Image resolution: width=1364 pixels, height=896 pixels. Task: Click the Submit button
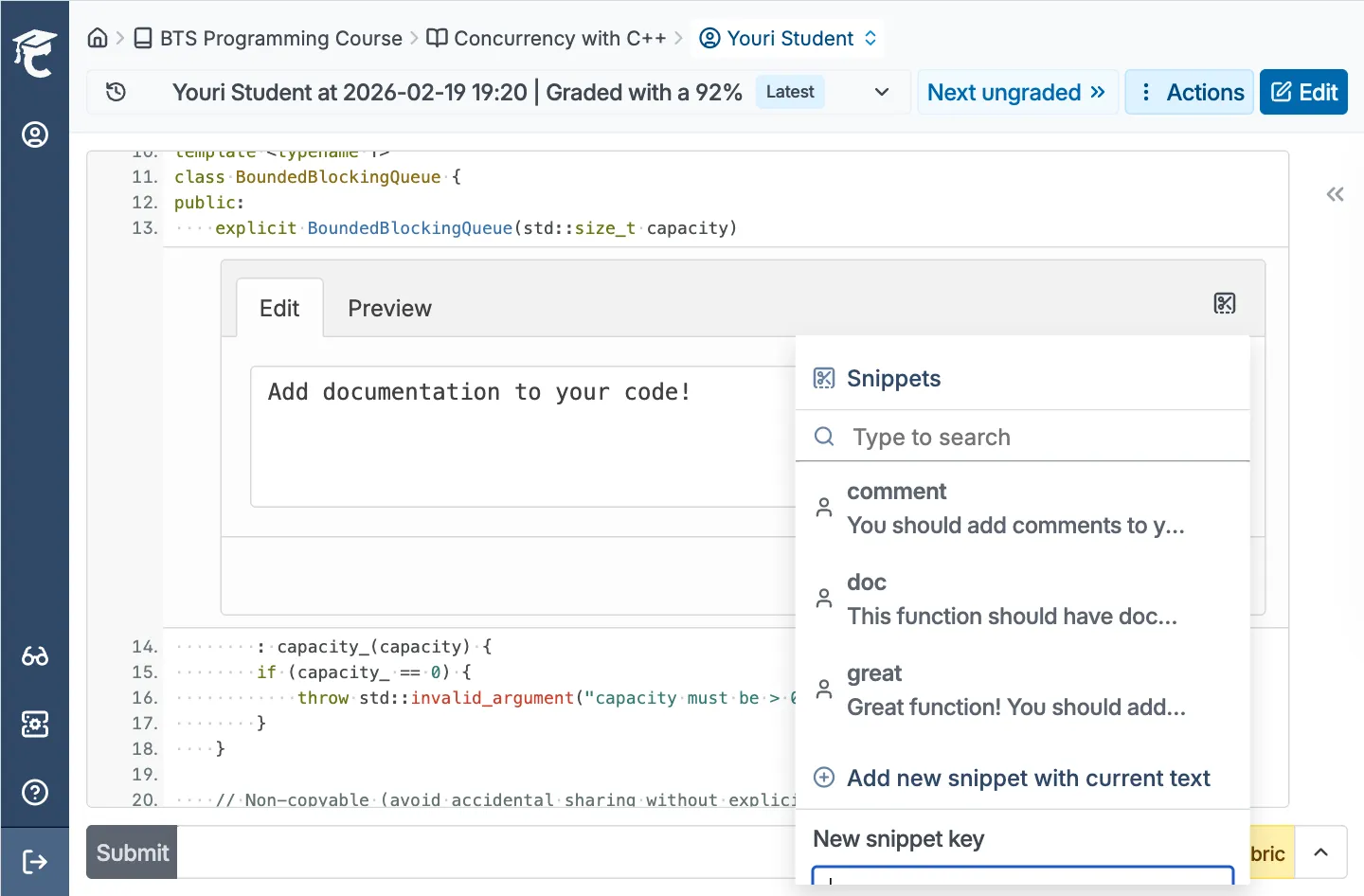point(131,851)
